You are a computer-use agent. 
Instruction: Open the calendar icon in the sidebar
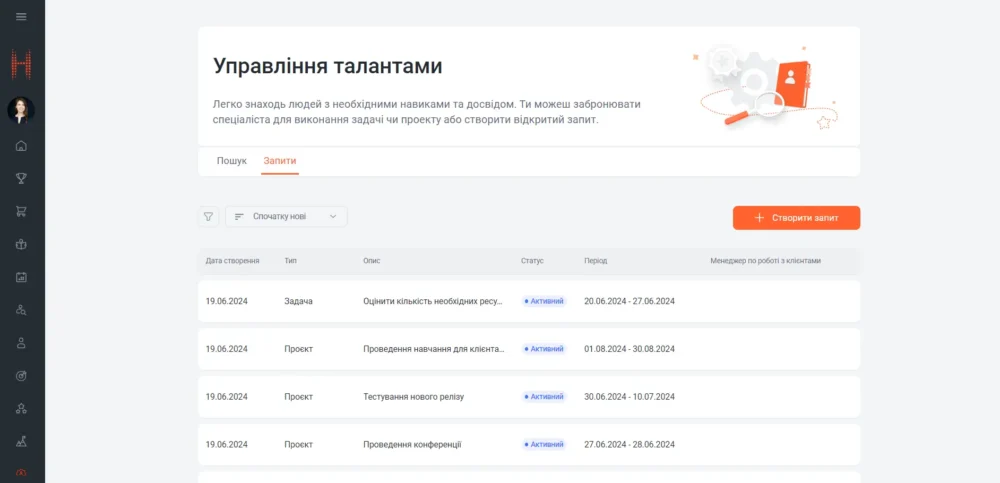click(22, 277)
